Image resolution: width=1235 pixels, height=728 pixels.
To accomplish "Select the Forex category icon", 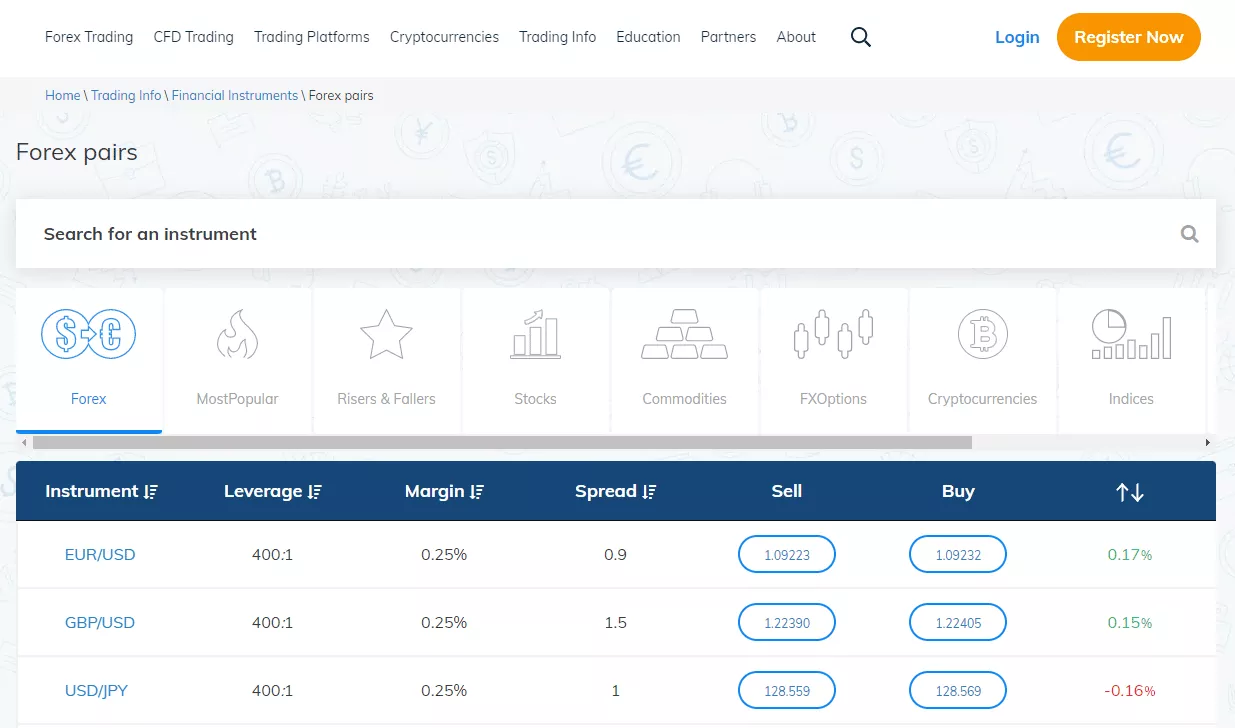I will tap(88, 334).
